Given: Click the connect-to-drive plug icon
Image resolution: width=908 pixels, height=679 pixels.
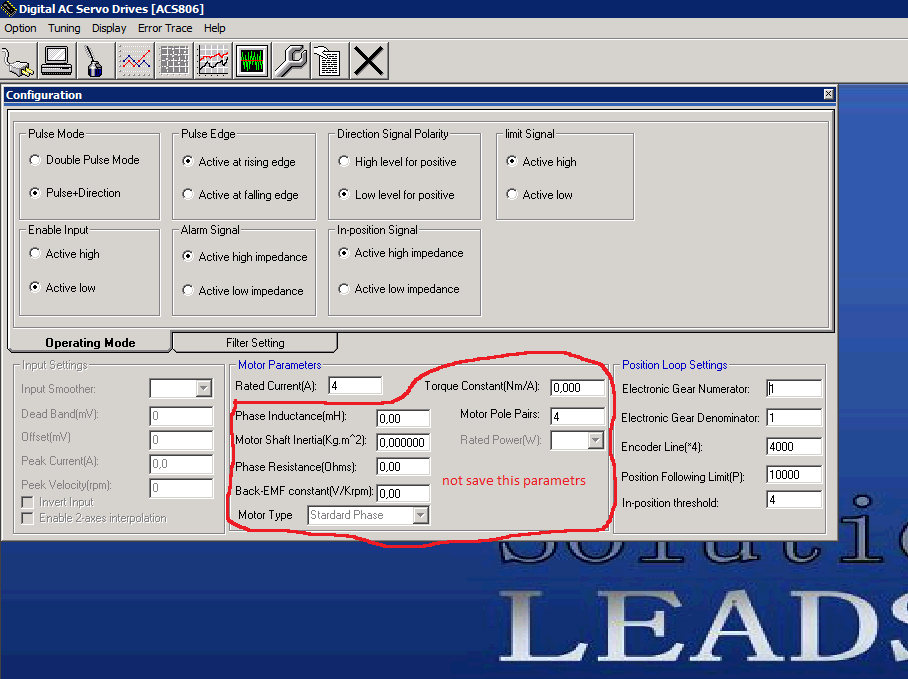Looking at the screenshot, I should 19,61.
